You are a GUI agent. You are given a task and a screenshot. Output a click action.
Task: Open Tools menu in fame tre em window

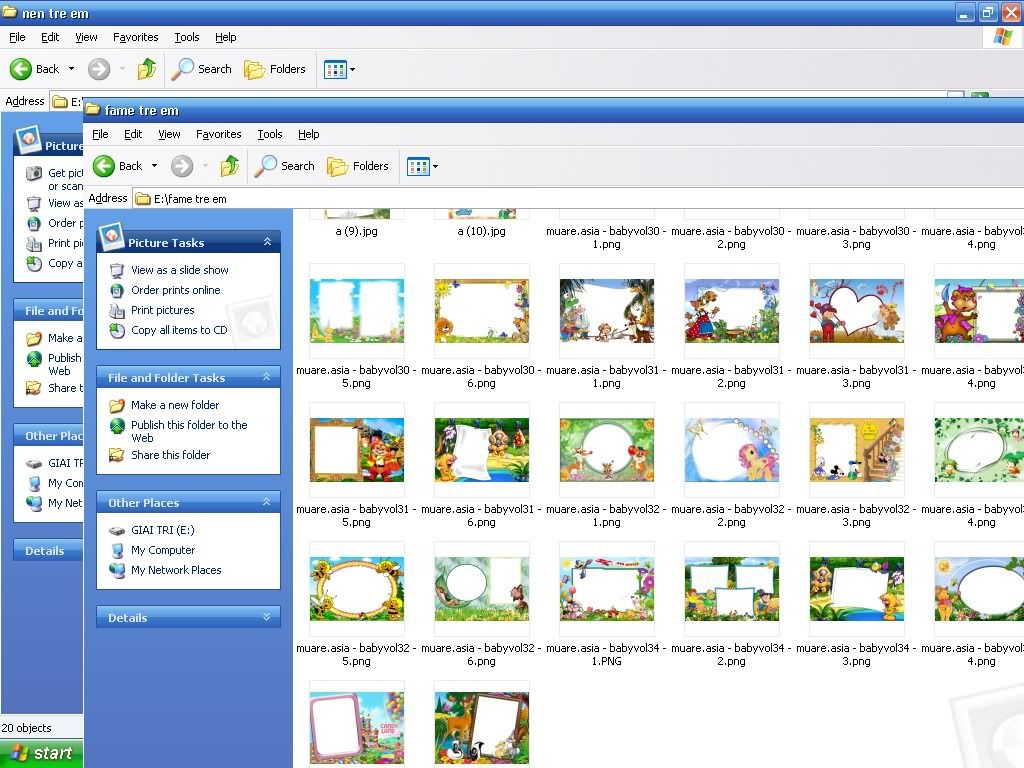click(x=270, y=135)
